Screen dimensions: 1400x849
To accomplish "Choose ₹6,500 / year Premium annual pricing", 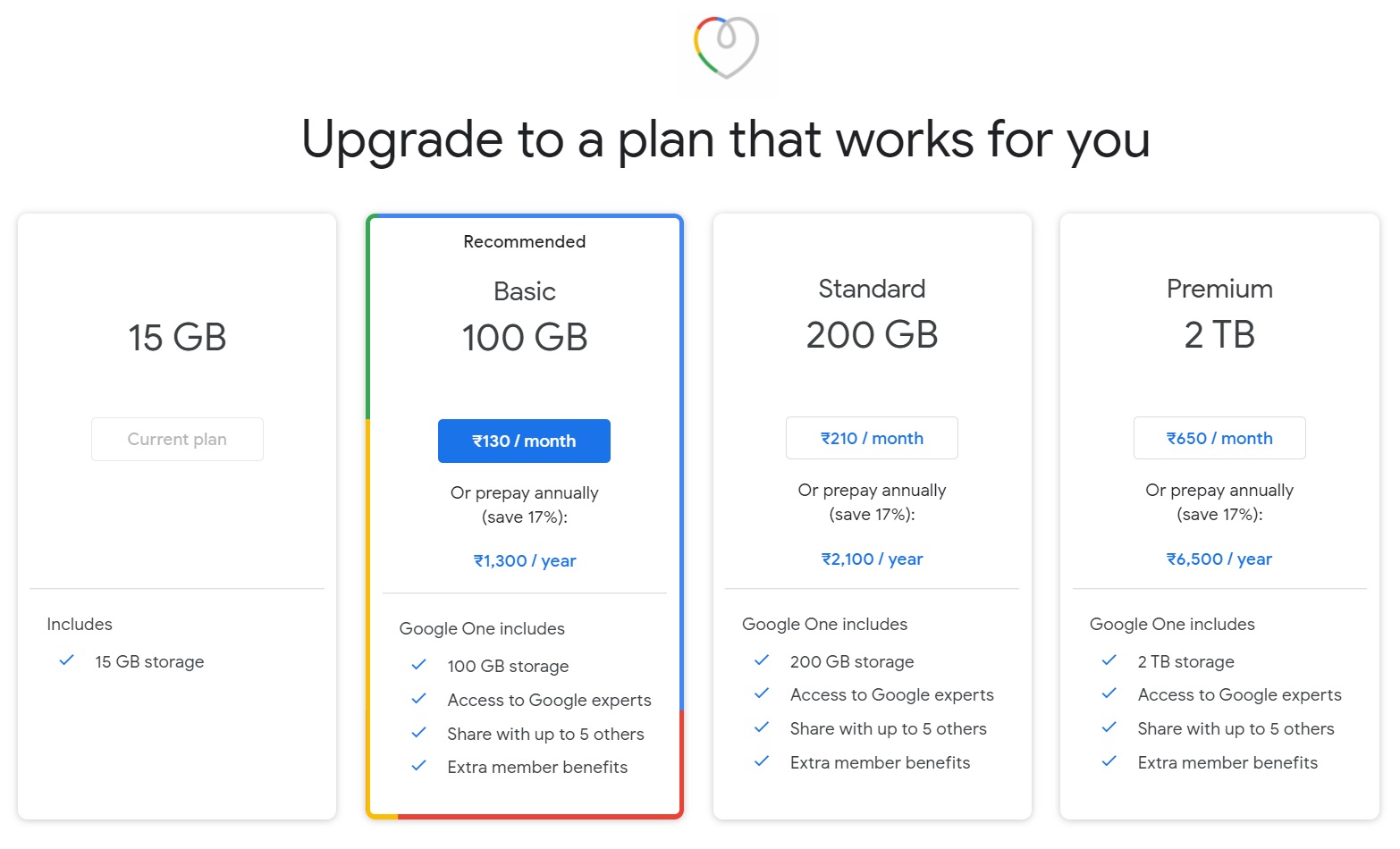I will [x=1219, y=559].
